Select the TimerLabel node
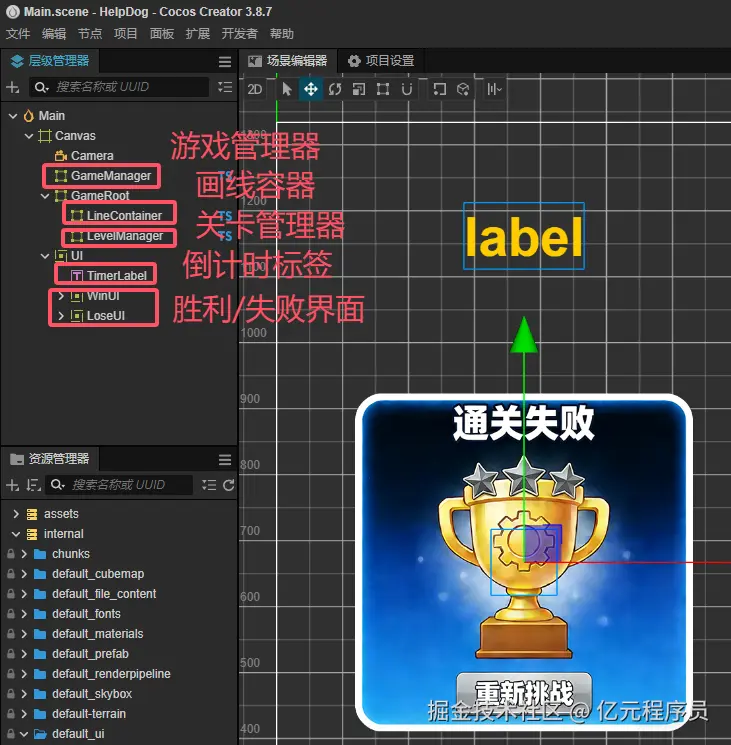 (116, 276)
